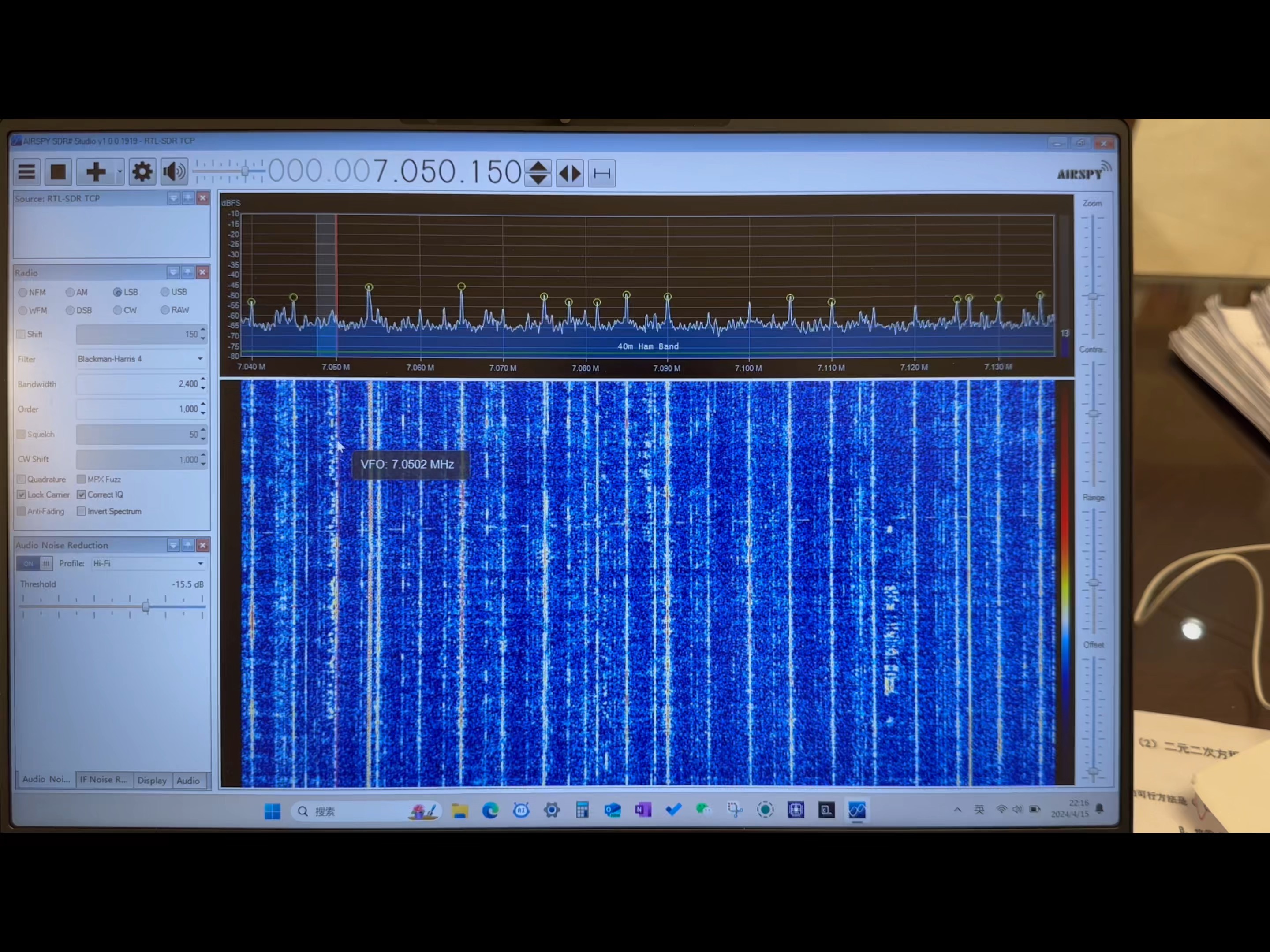This screenshot has width=1270, height=952.
Task: Open the gear configuration settings
Action: 142,171
